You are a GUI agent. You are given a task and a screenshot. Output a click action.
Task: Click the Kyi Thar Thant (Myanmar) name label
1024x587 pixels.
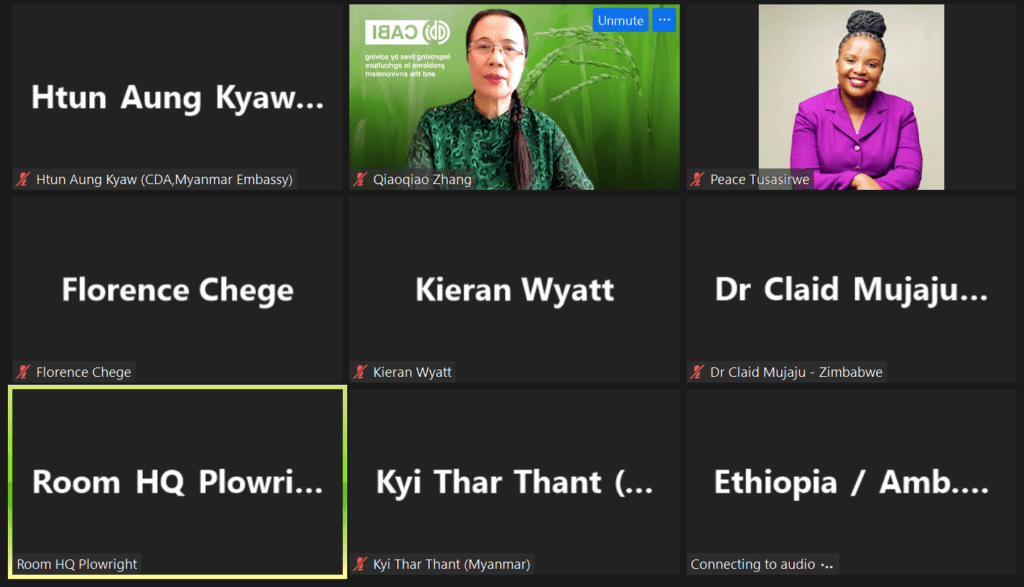click(451, 564)
